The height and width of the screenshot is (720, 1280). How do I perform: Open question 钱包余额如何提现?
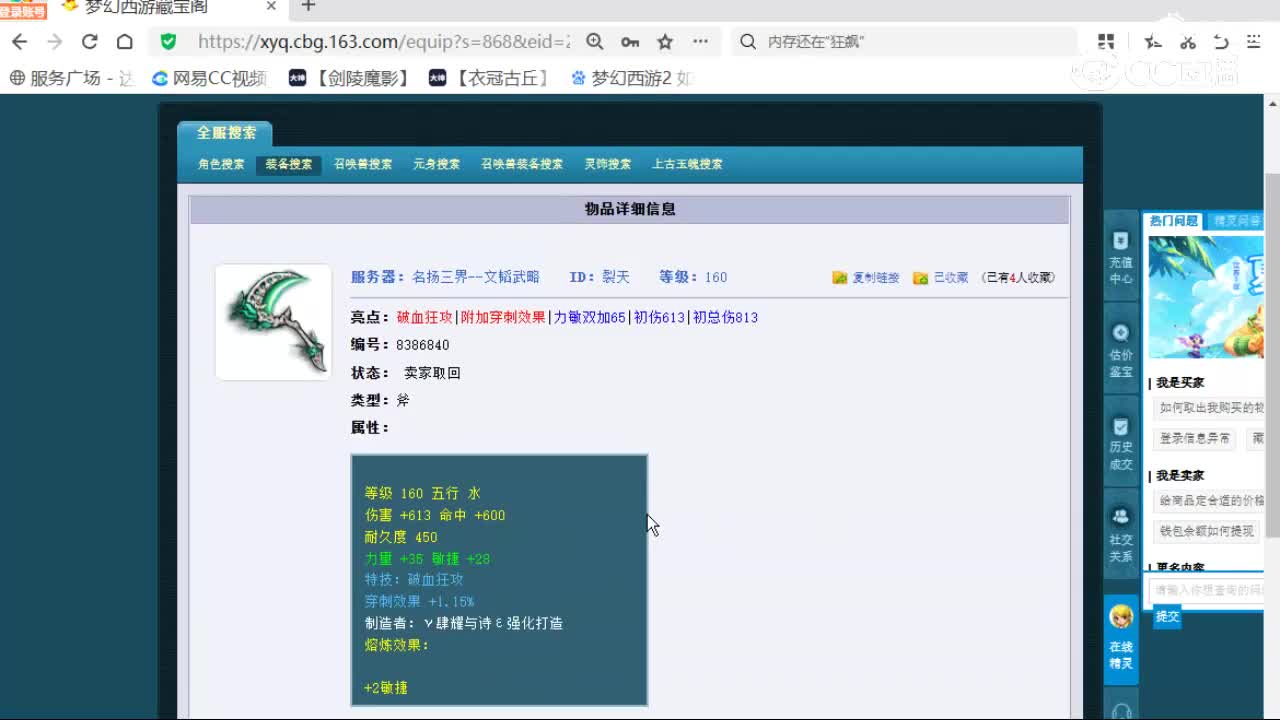click(1206, 531)
